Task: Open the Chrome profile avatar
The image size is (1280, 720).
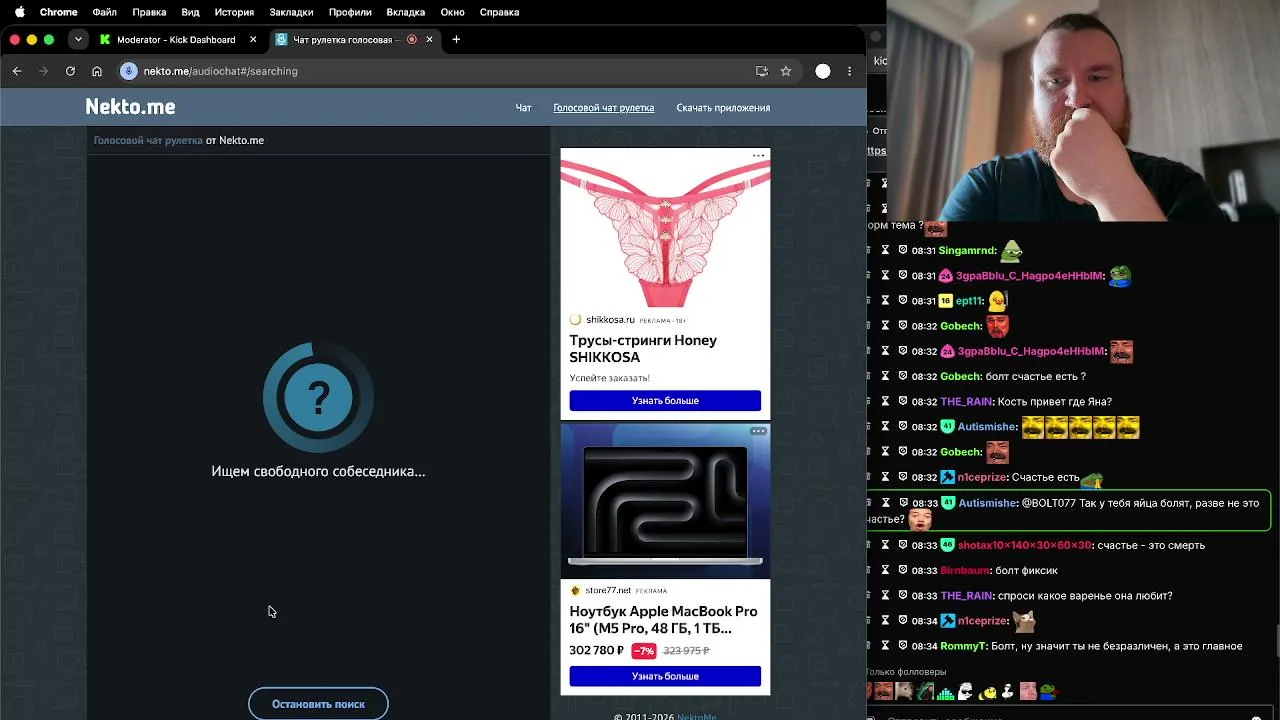Action: pos(823,71)
